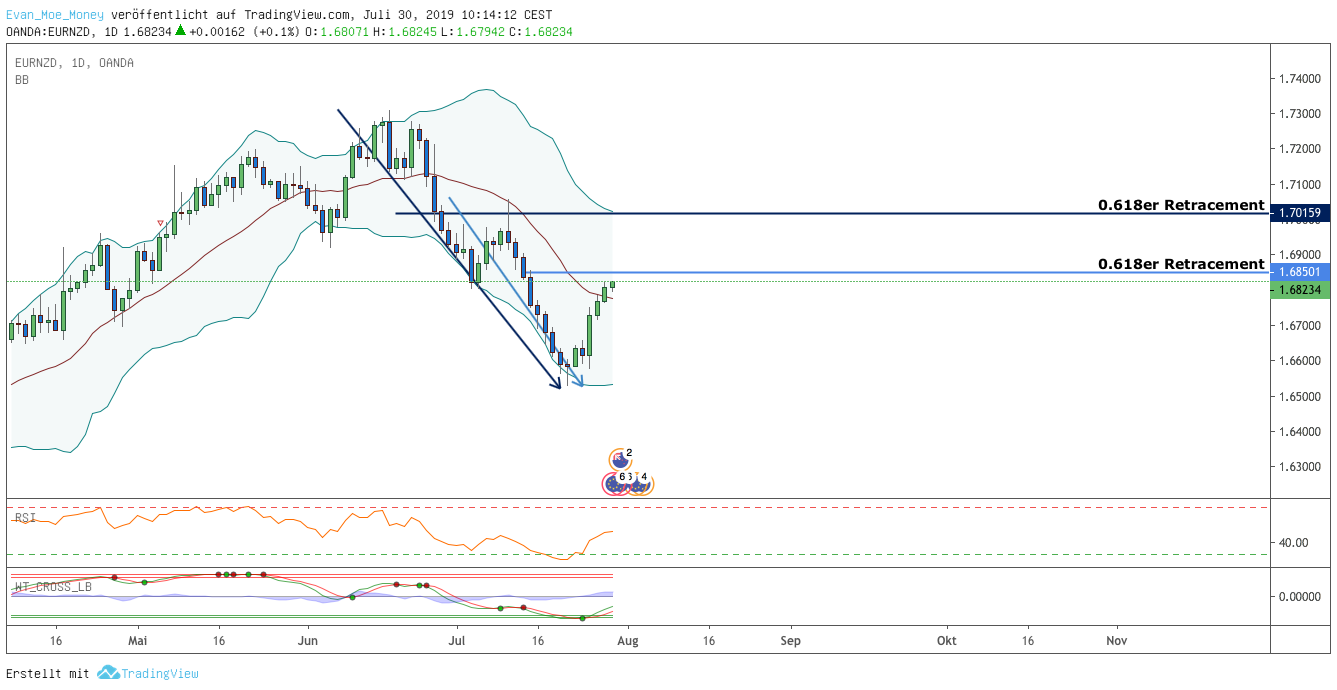Image resolution: width=1337 pixels, height=690 pixels.
Task: Select the retracement text beside 1.68501
Action: 1181,264
